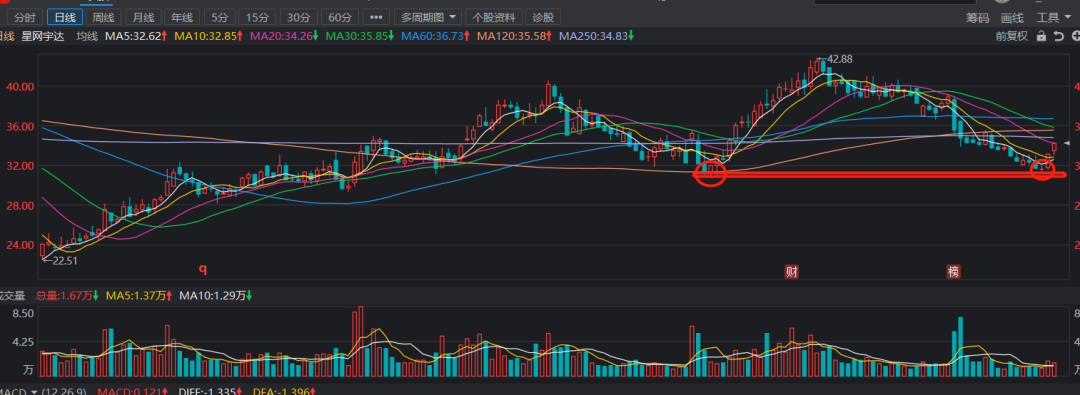1080x395 pixels.
Task: Click the plus zoom icon at far right
Action: pos(1075,36)
